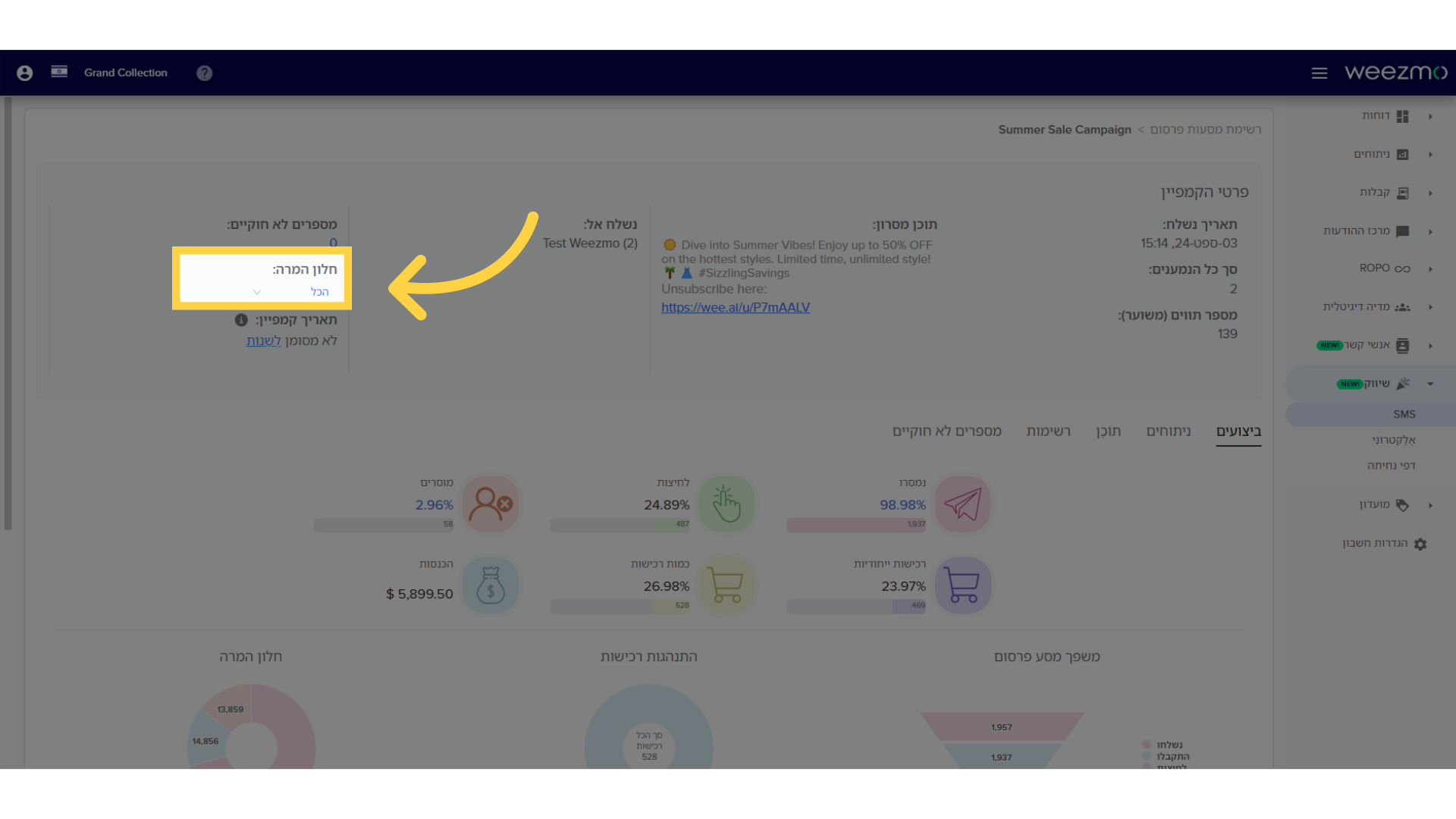Click the מרכז ההודעות message icon
Screen dimensions: 1456x819
click(x=1402, y=231)
